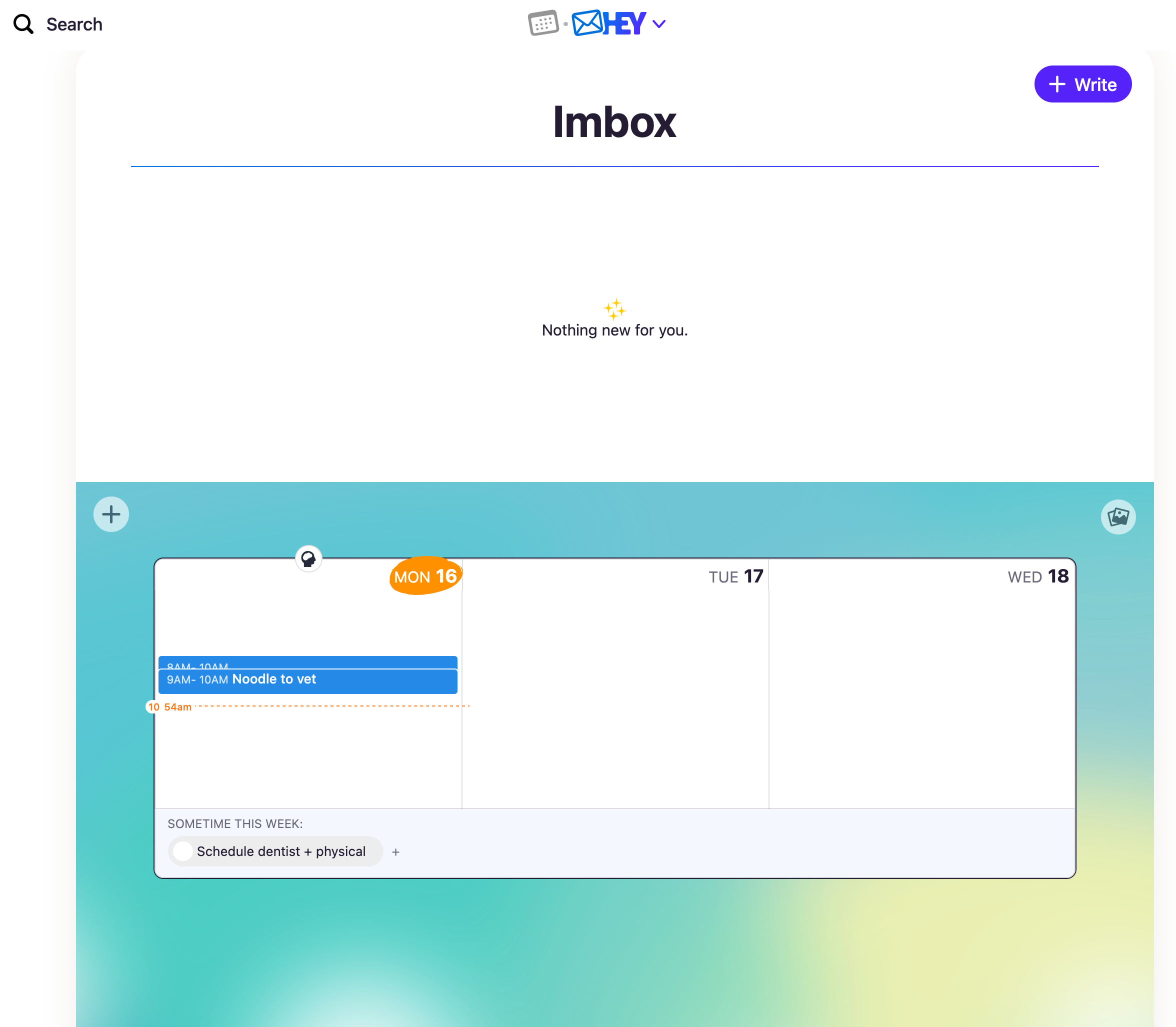
Task: Open the Noodle to vet event
Action: [308, 681]
